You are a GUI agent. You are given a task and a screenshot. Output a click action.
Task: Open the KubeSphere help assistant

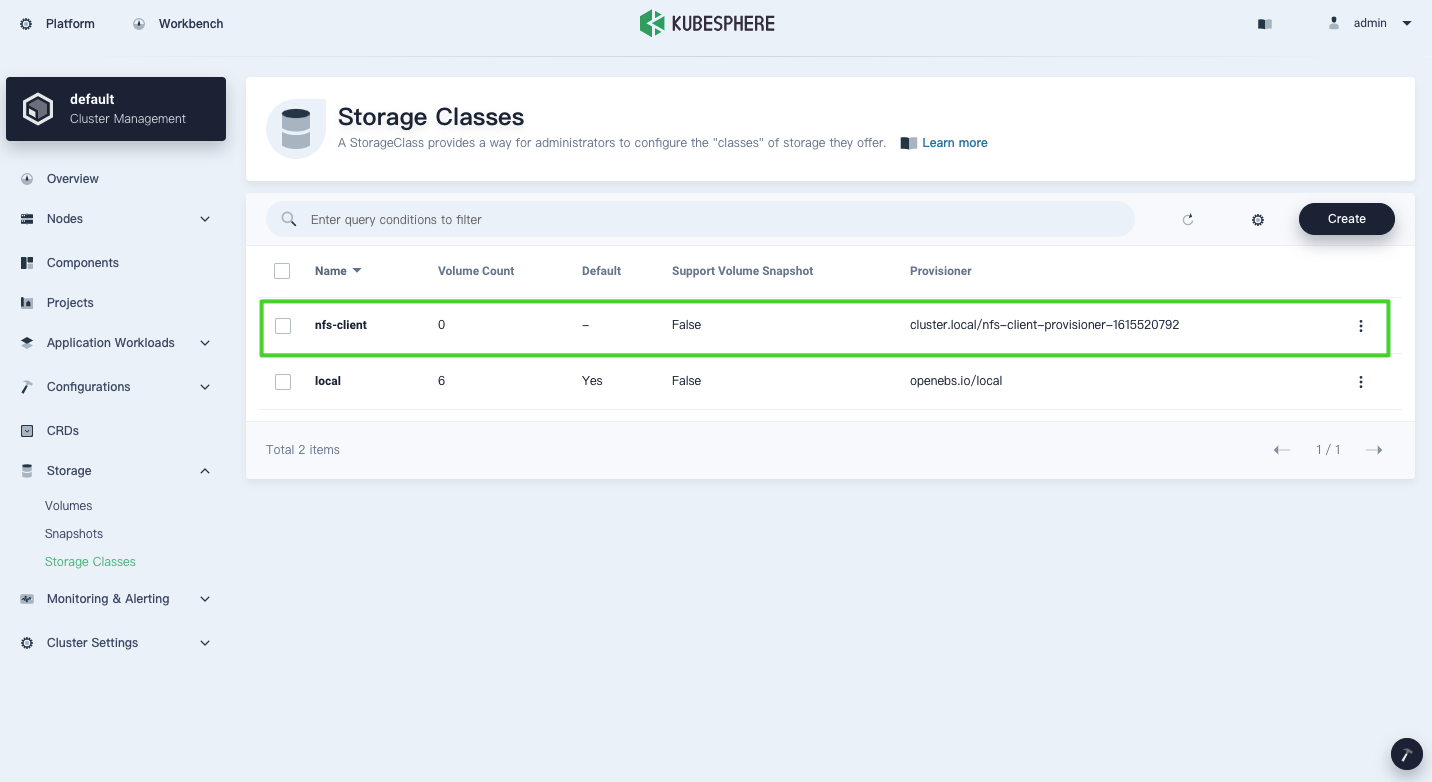click(x=1406, y=754)
